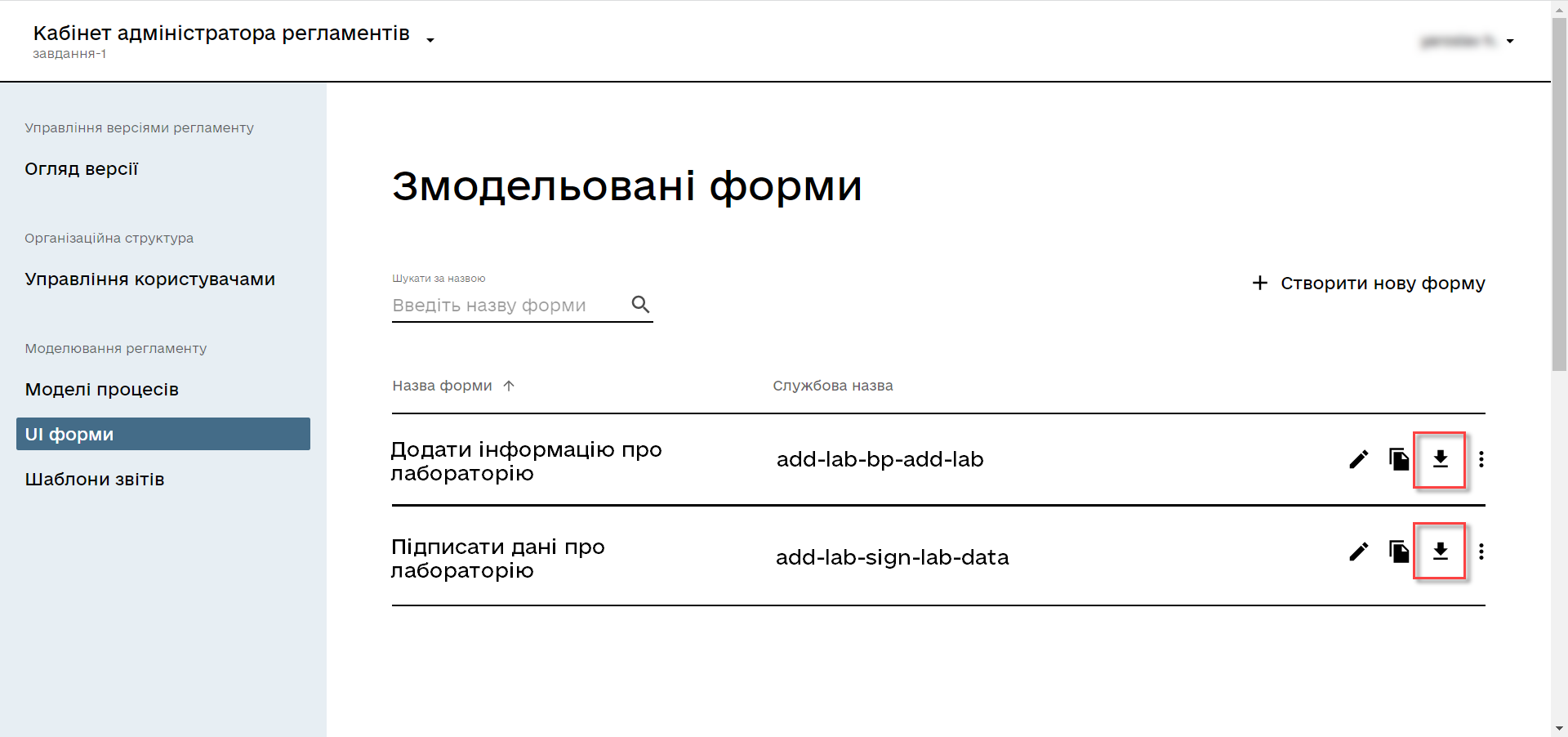
Task: Download the add-lab-bp-add-lab form
Action: click(1440, 459)
